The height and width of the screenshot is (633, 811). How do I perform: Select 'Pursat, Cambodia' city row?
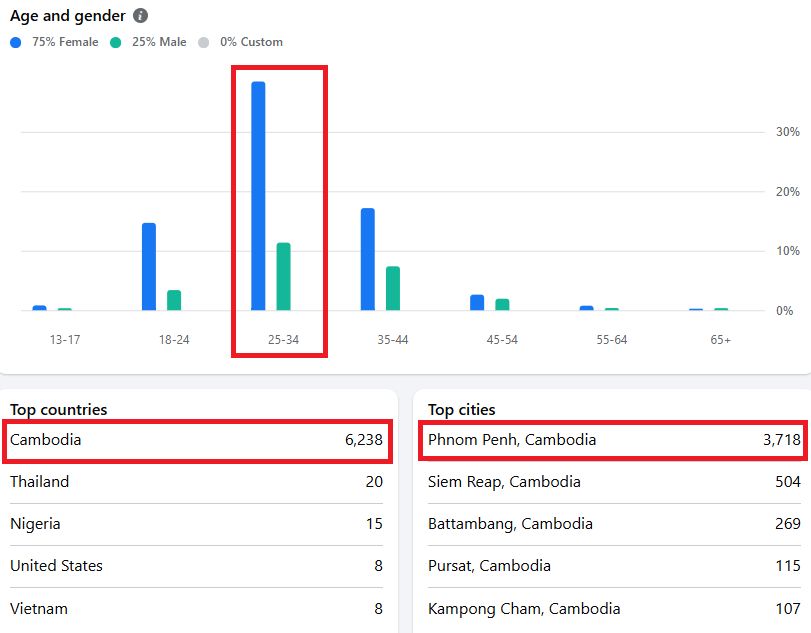click(614, 566)
